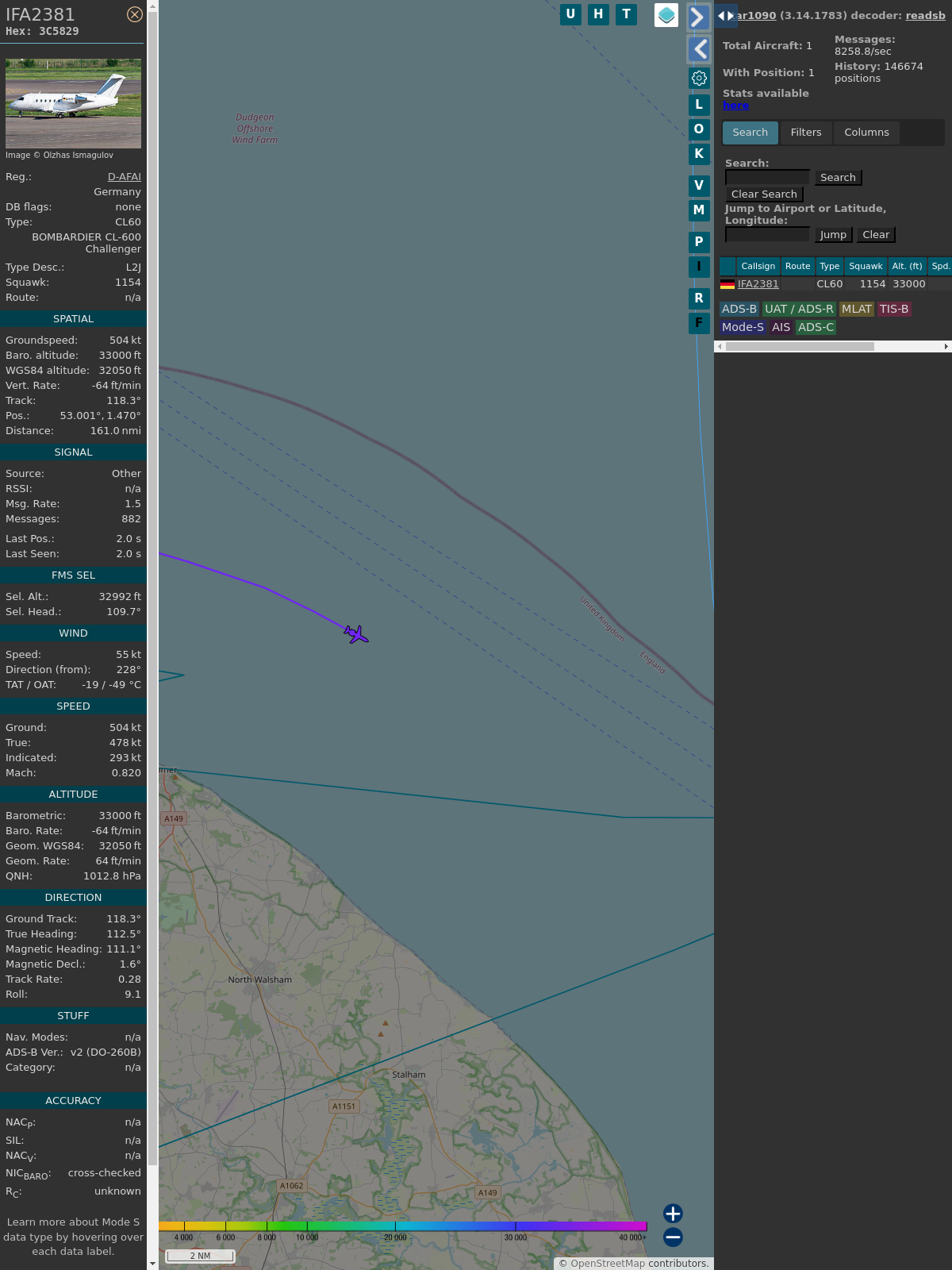Toggle the L labels button
Viewport: 952px width, 1270px height.
click(699, 105)
